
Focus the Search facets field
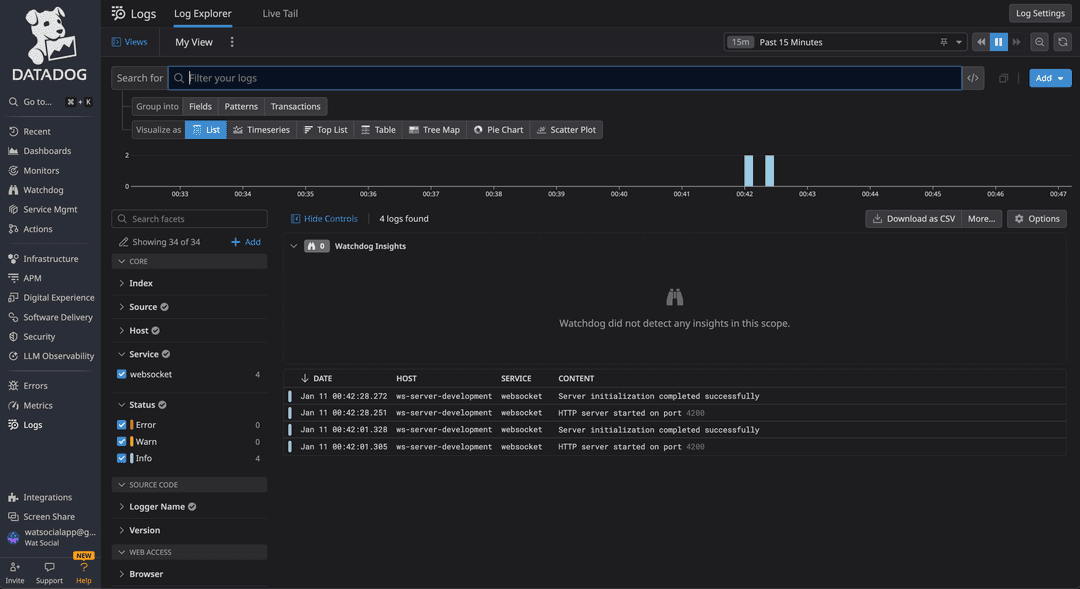[189, 219]
